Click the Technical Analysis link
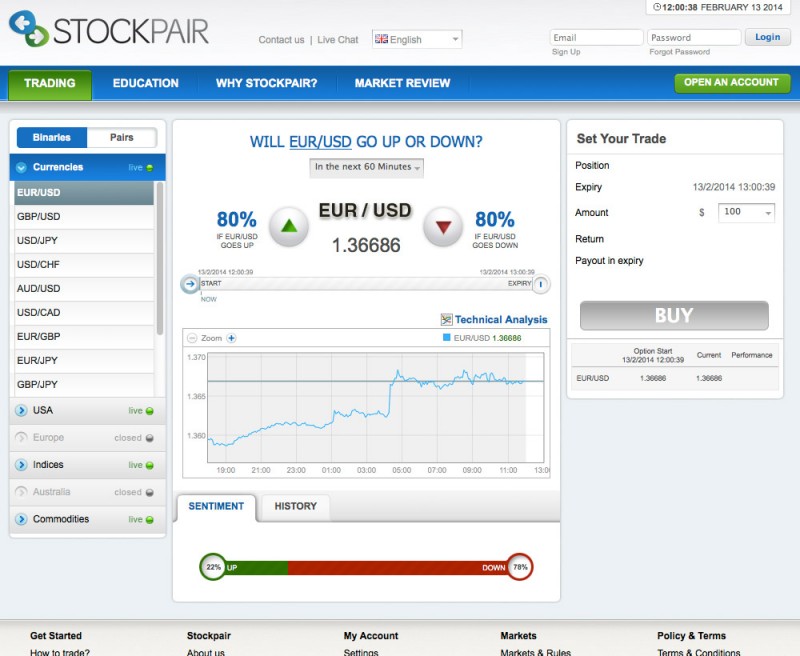800x656 pixels. pyautogui.click(x=501, y=319)
